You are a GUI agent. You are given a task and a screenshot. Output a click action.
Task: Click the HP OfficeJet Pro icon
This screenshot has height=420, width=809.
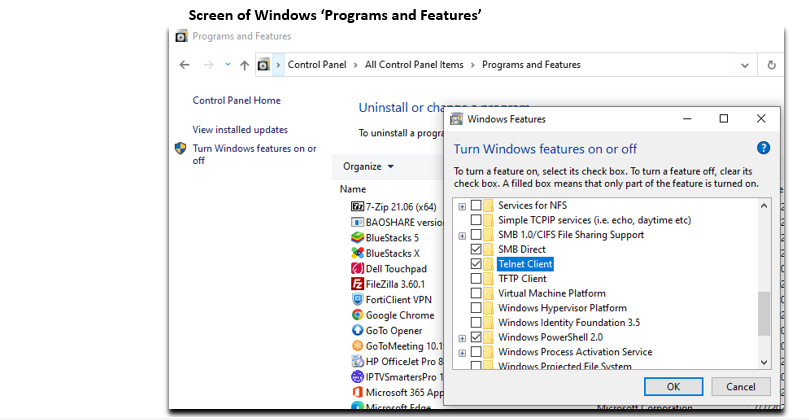point(357,362)
